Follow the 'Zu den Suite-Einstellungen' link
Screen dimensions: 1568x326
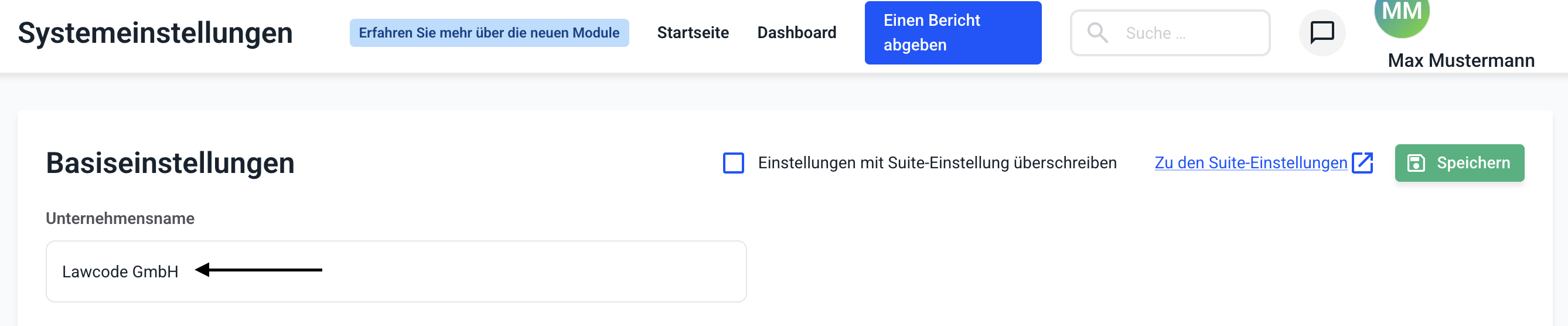pyautogui.click(x=1250, y=164)
